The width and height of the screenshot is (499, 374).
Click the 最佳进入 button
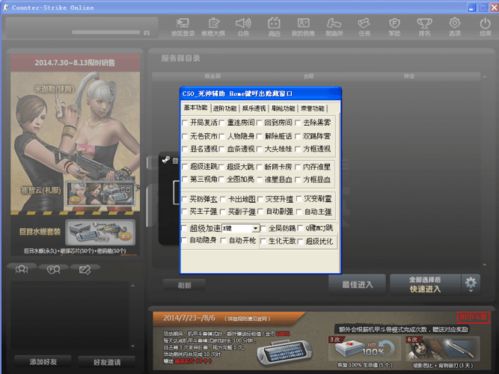coord(357,284)
